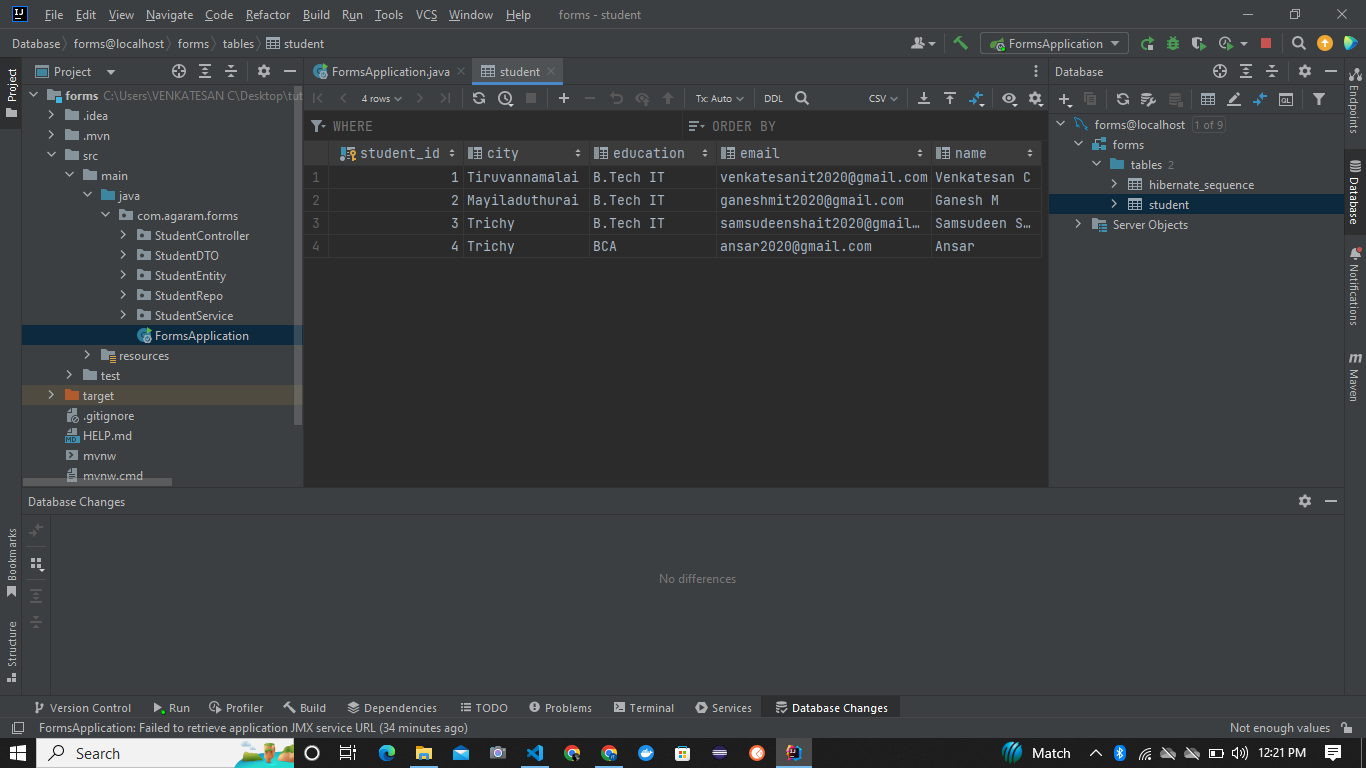This screenshot has height=768, width=1366.
Task: Click the export data download icon
Action: (924, 98)
